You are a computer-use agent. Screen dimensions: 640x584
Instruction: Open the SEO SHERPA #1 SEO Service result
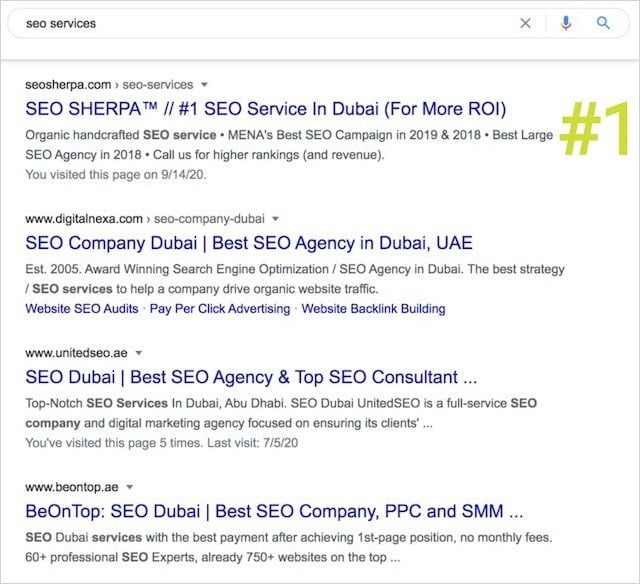266,109
